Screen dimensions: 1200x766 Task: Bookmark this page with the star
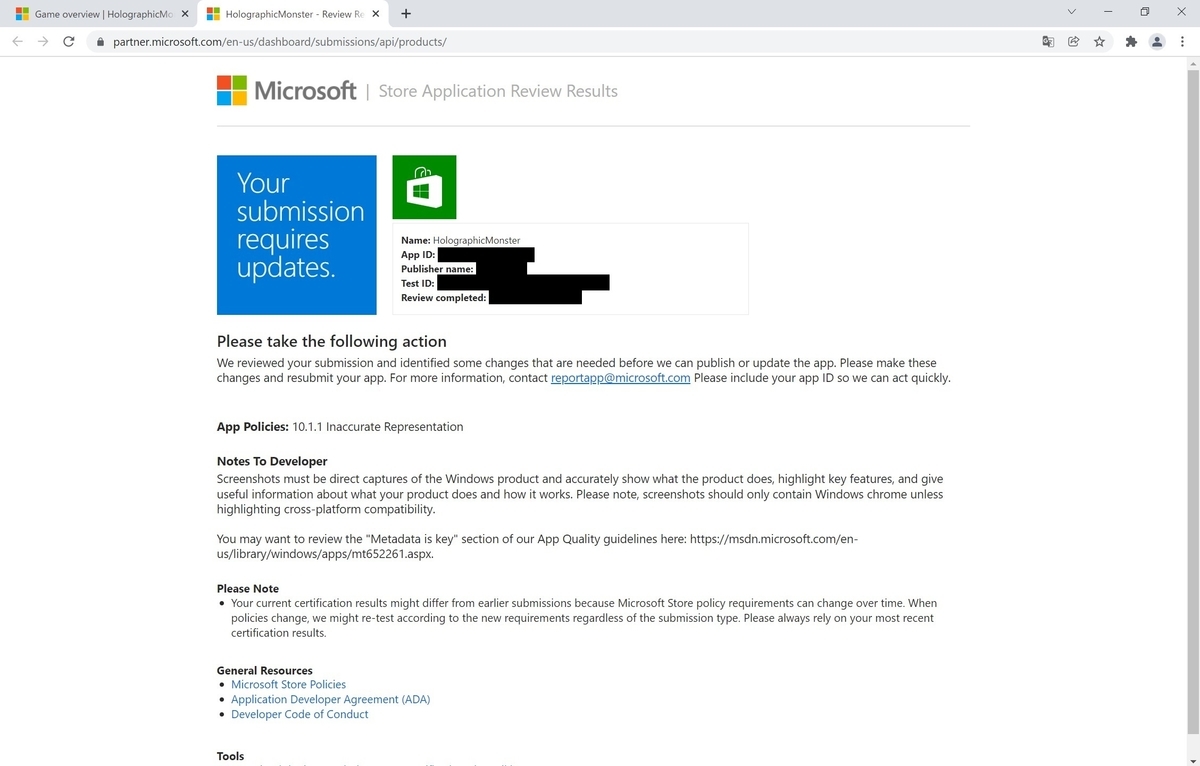[1099, 42]
